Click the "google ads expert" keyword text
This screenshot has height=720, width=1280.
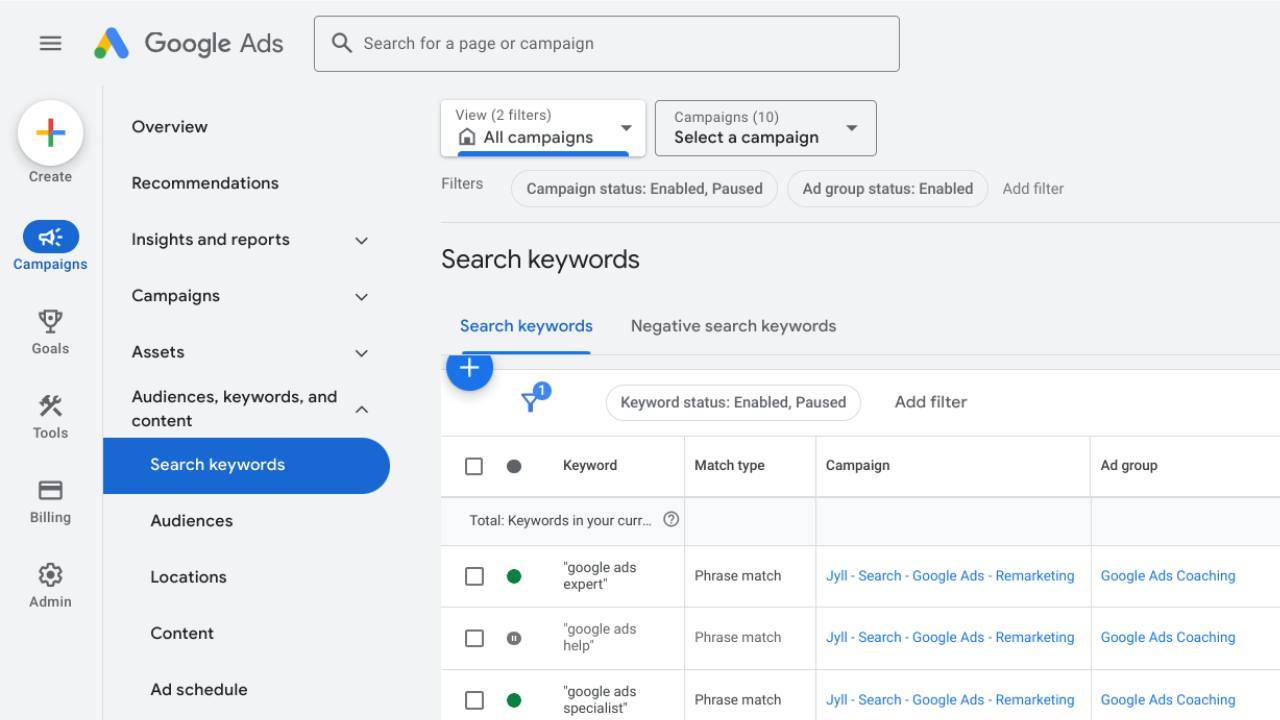(600, 576)
